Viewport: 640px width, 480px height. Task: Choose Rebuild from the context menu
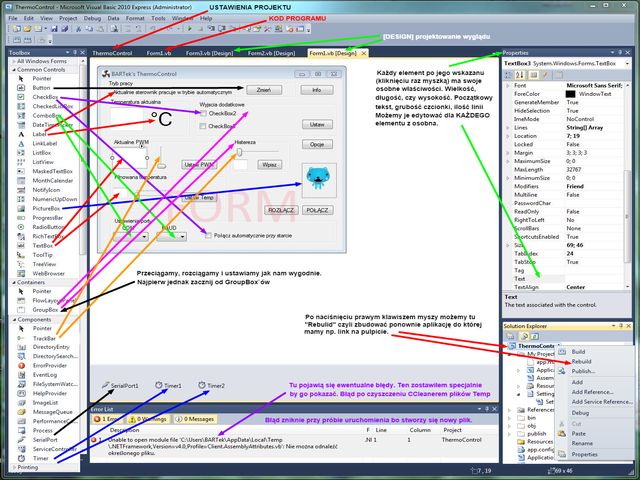(581, 362)
